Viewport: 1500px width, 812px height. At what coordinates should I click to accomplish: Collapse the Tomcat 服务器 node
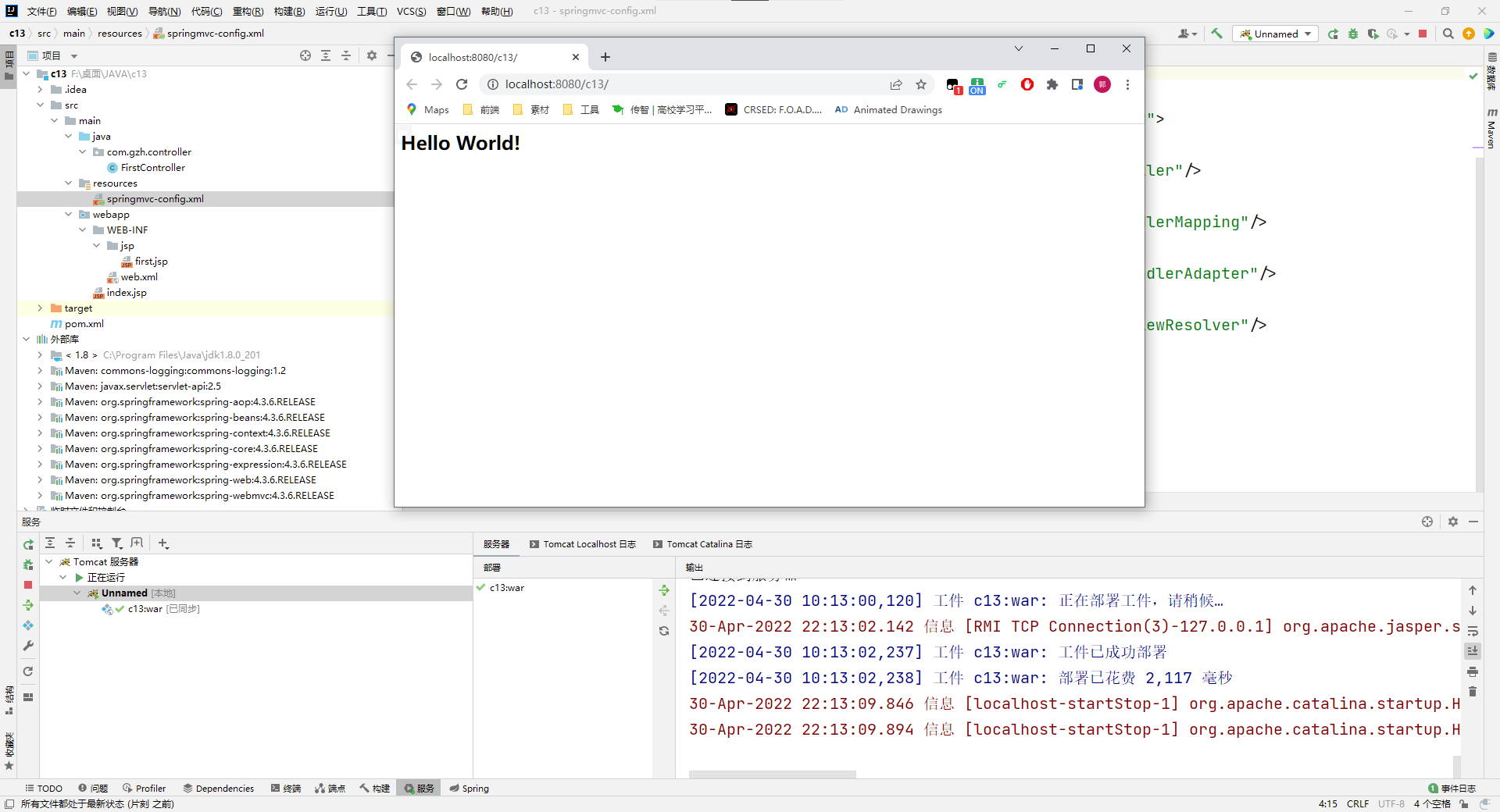tap(49, 562)
